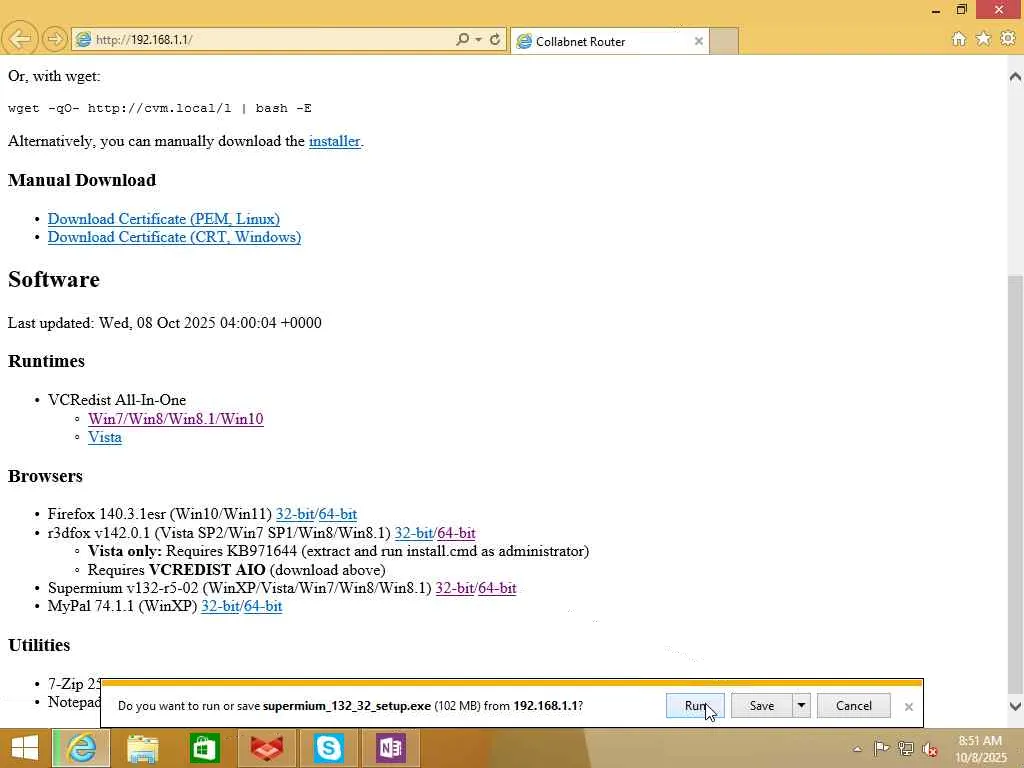The height and width of the screenshot is (768, 1024).
Task: Open Favorites with the star icon
Action: point(984,39)
